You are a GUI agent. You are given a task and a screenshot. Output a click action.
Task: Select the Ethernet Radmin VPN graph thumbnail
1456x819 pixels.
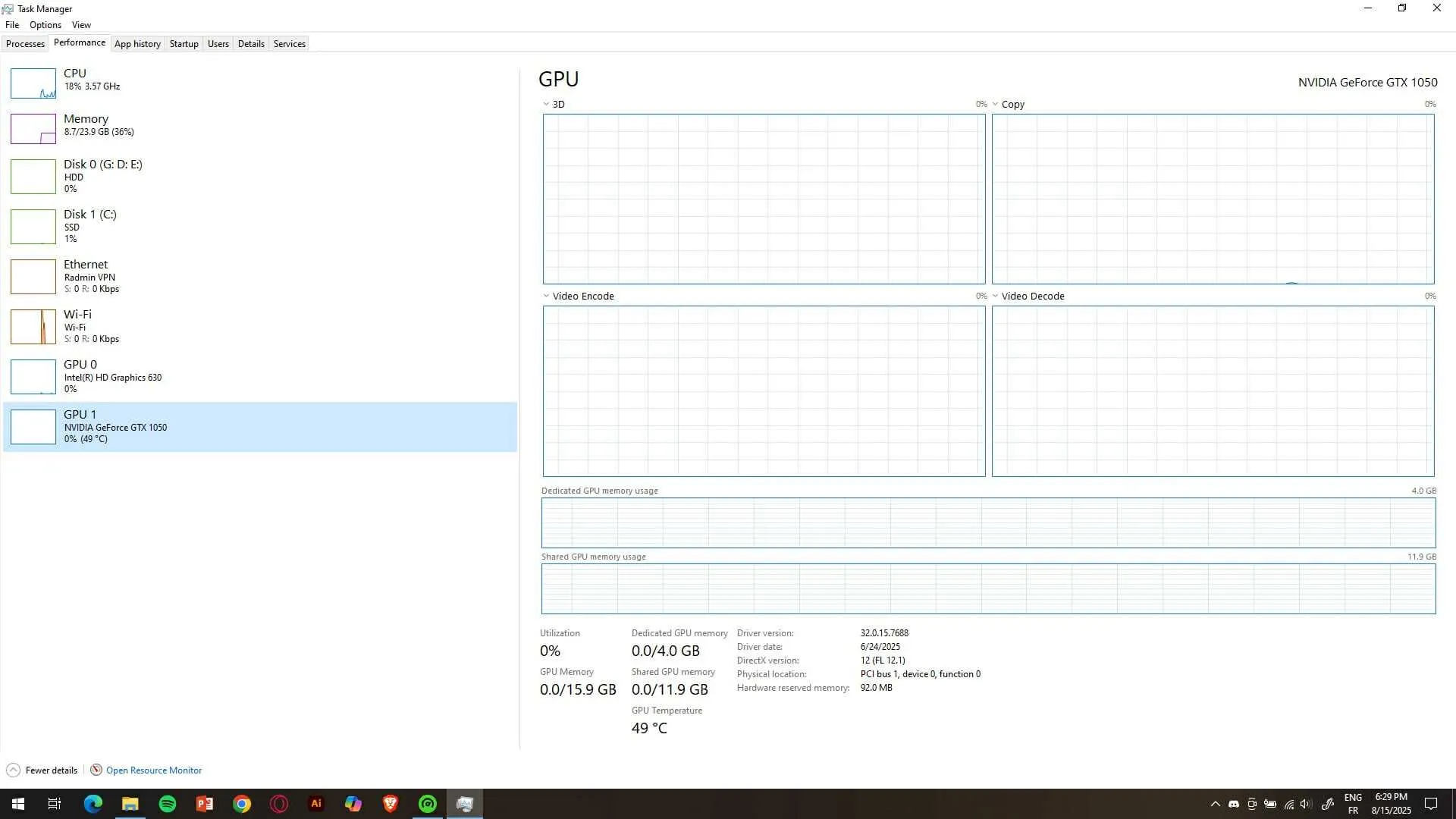(x=33, y=277)
